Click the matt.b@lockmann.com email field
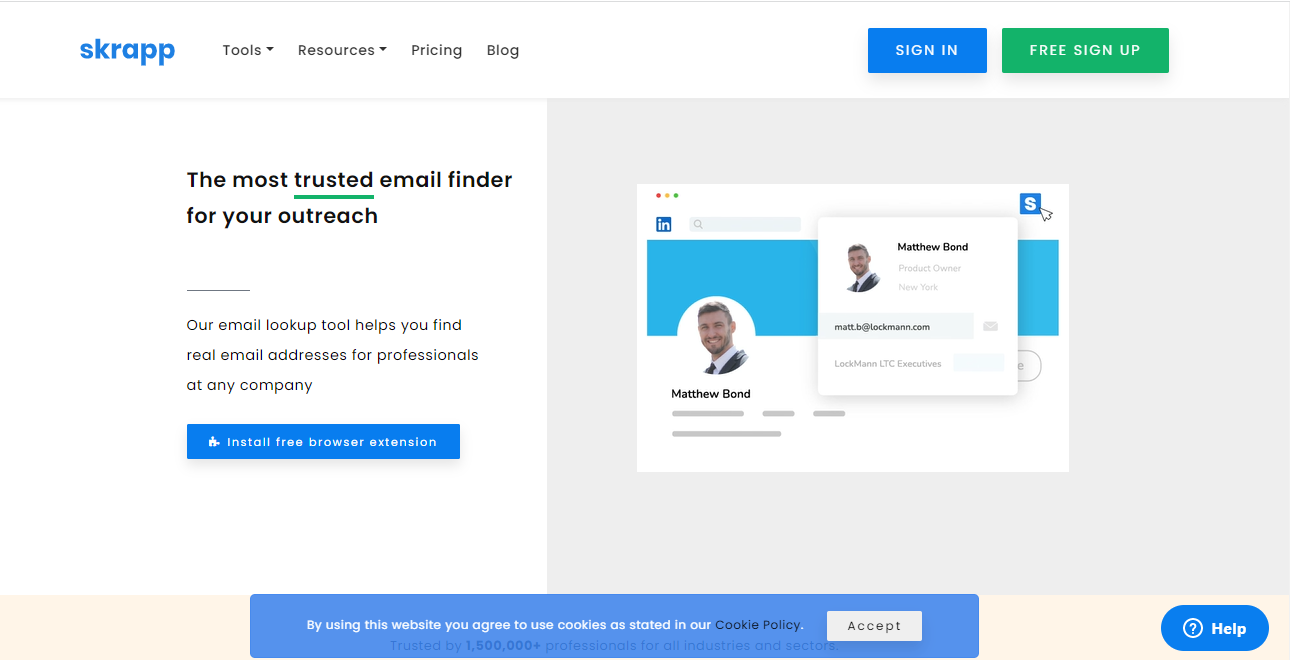Screen dimensions: 1290x660 click(896, 327)
